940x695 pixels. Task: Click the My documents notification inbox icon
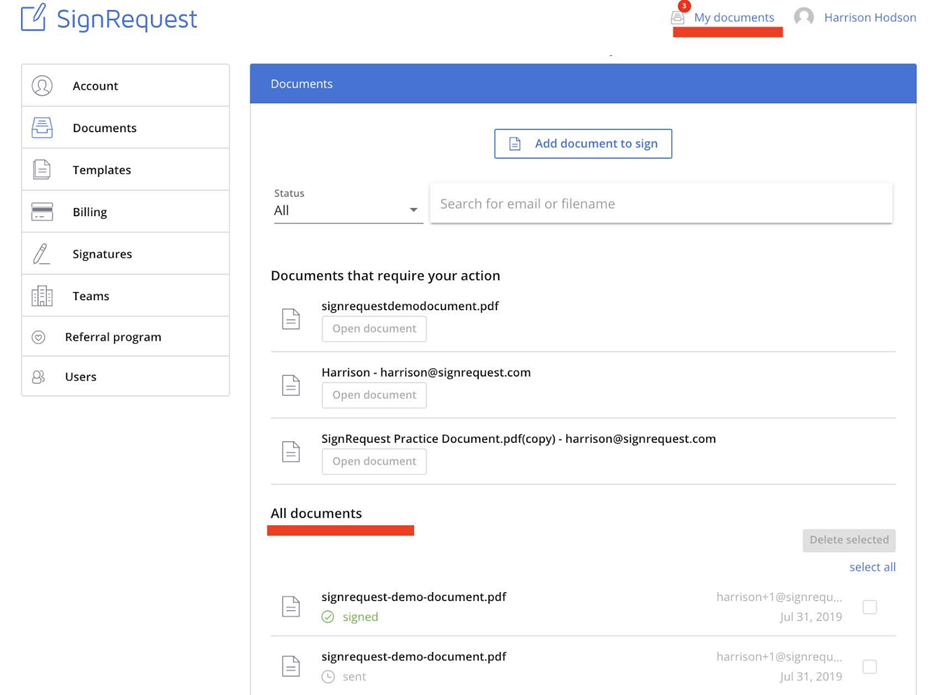pos(678,17)
